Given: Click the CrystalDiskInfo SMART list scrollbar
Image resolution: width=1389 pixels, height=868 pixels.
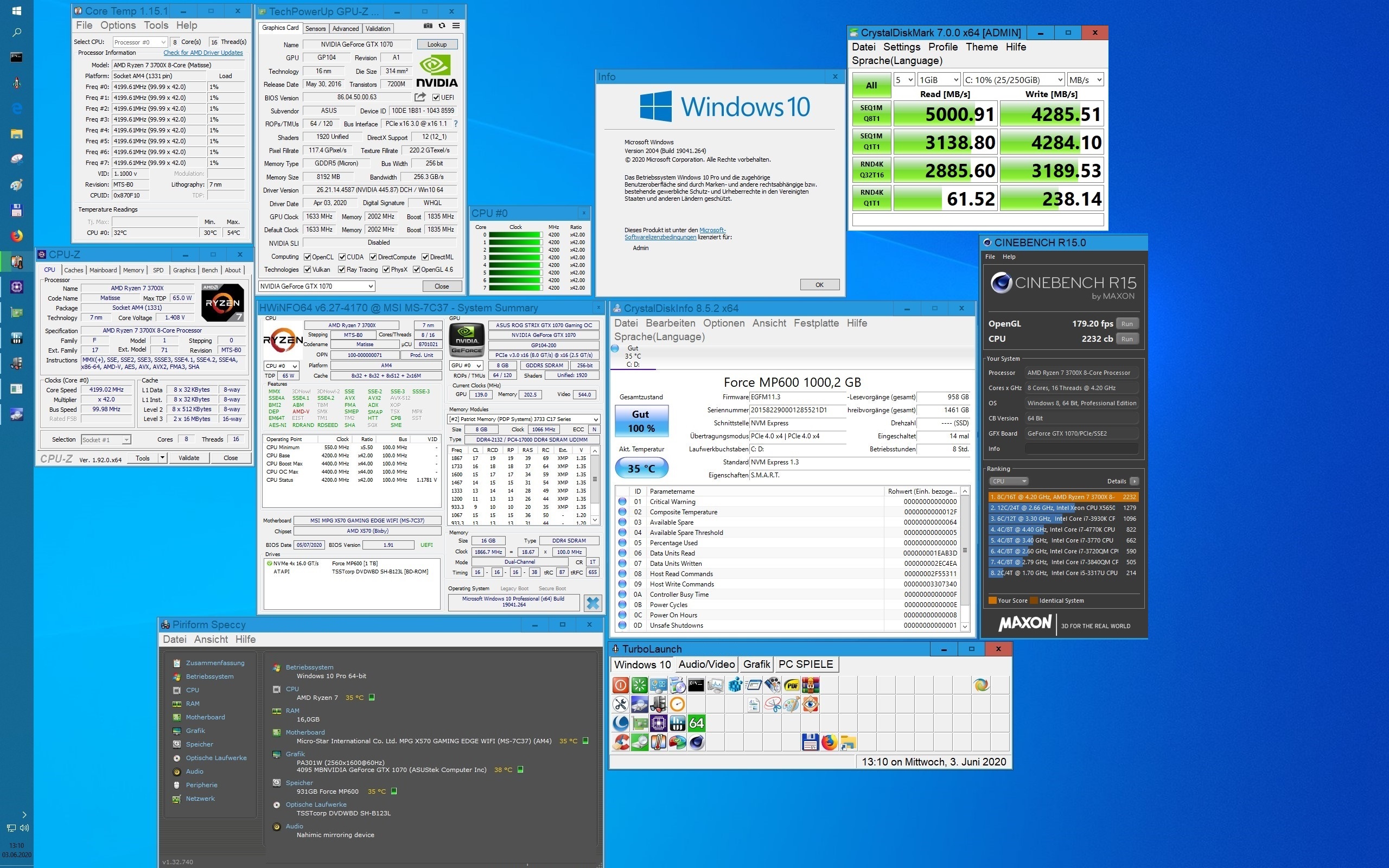Looking at the screenshot, I should (965, 551).
